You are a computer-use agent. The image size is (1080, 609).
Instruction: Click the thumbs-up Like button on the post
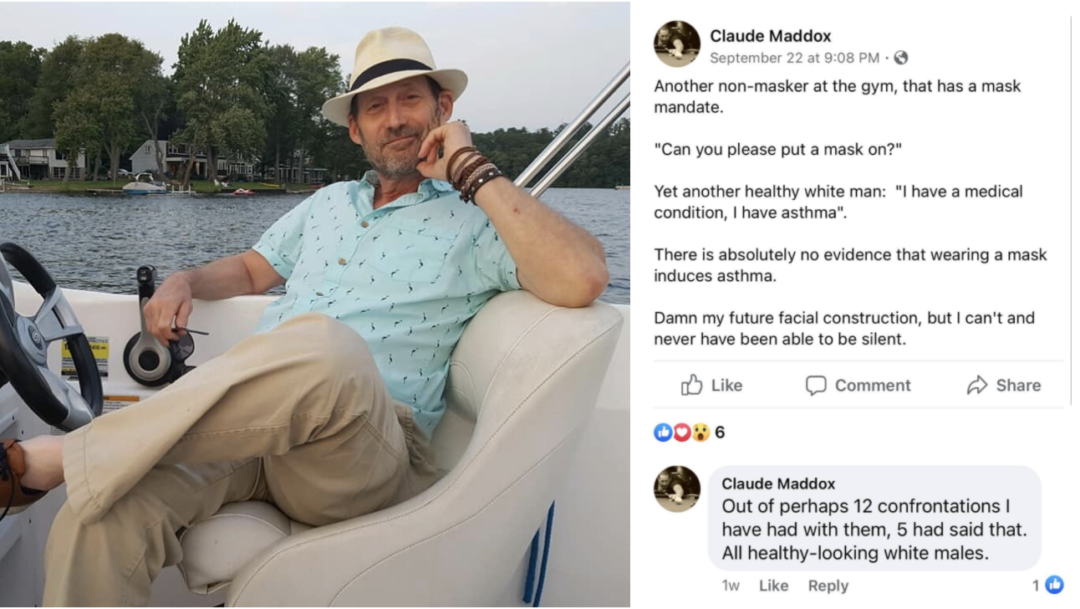point(712,385)
